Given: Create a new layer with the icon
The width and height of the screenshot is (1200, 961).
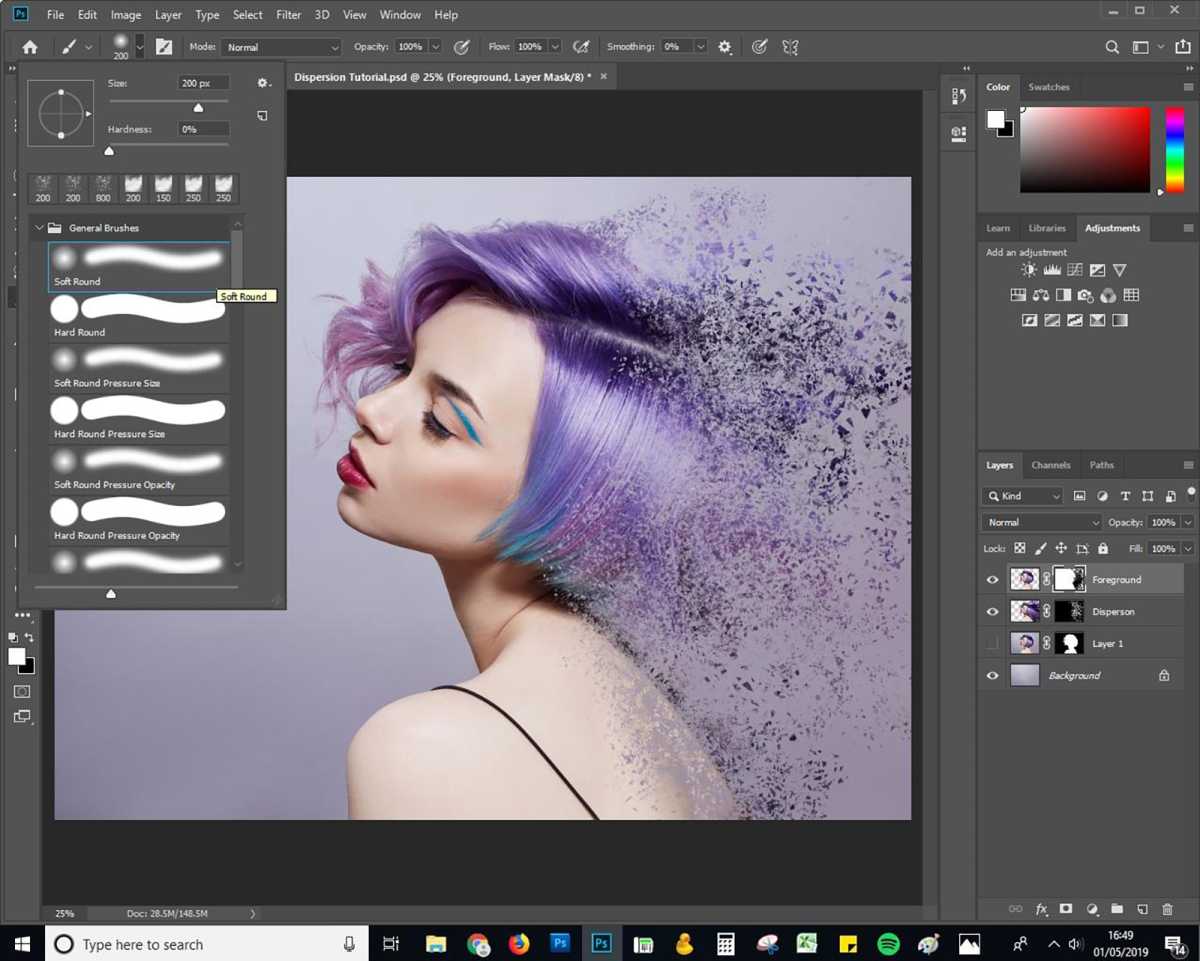Looking at the screenshot, I should coord(1142,909).
